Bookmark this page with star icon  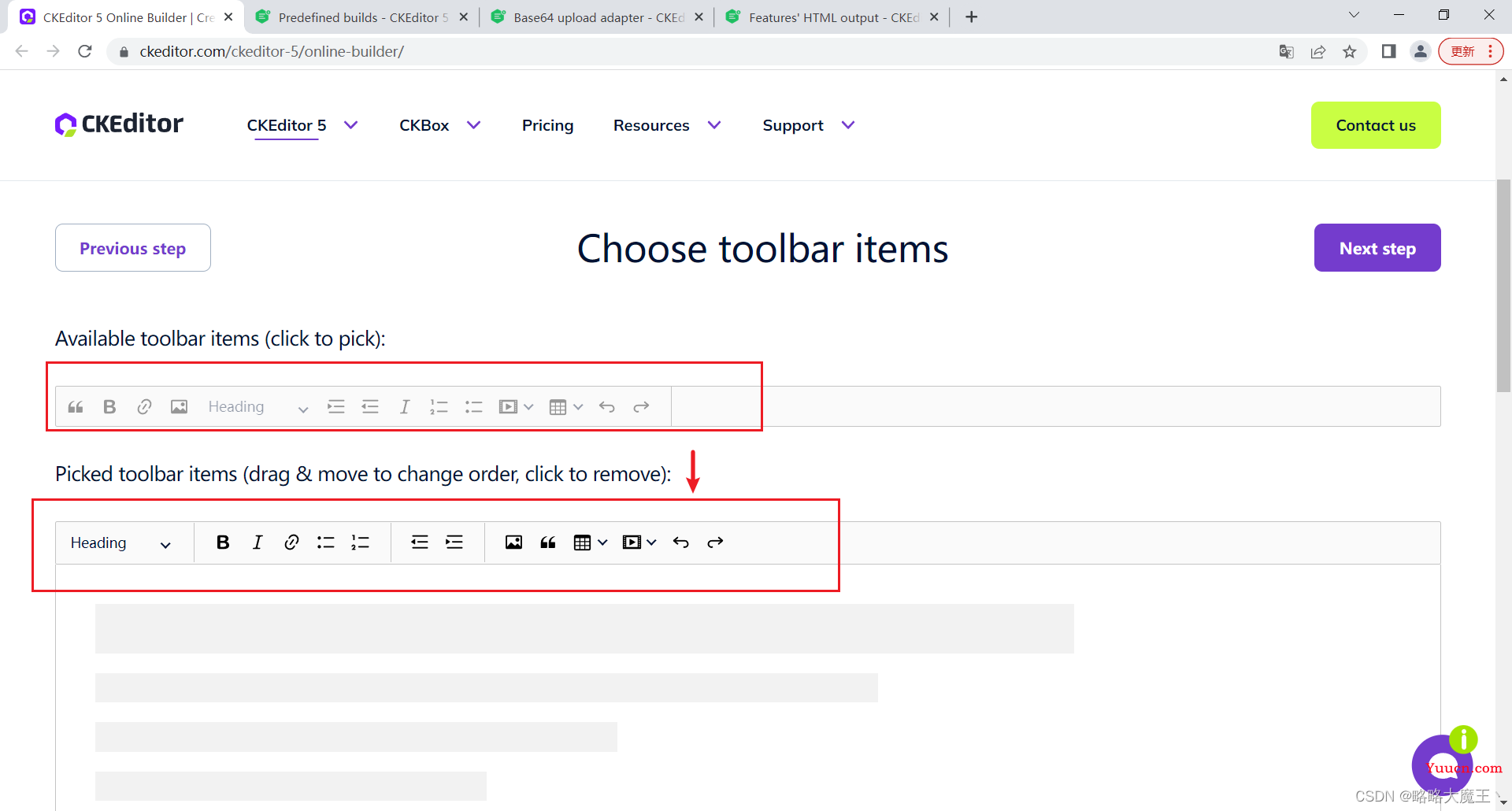[1350, 51]
